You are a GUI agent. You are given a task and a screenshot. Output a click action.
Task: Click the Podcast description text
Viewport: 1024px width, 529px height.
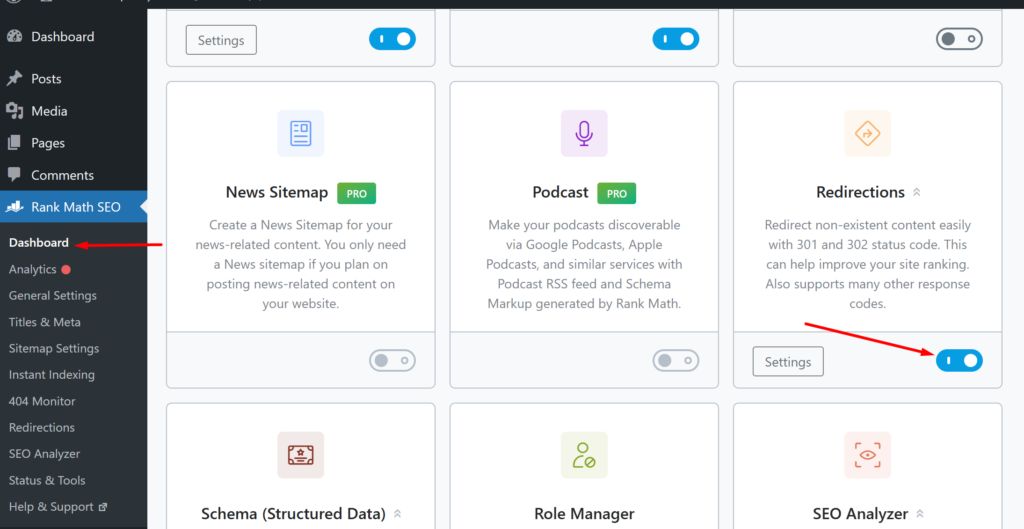584,264
